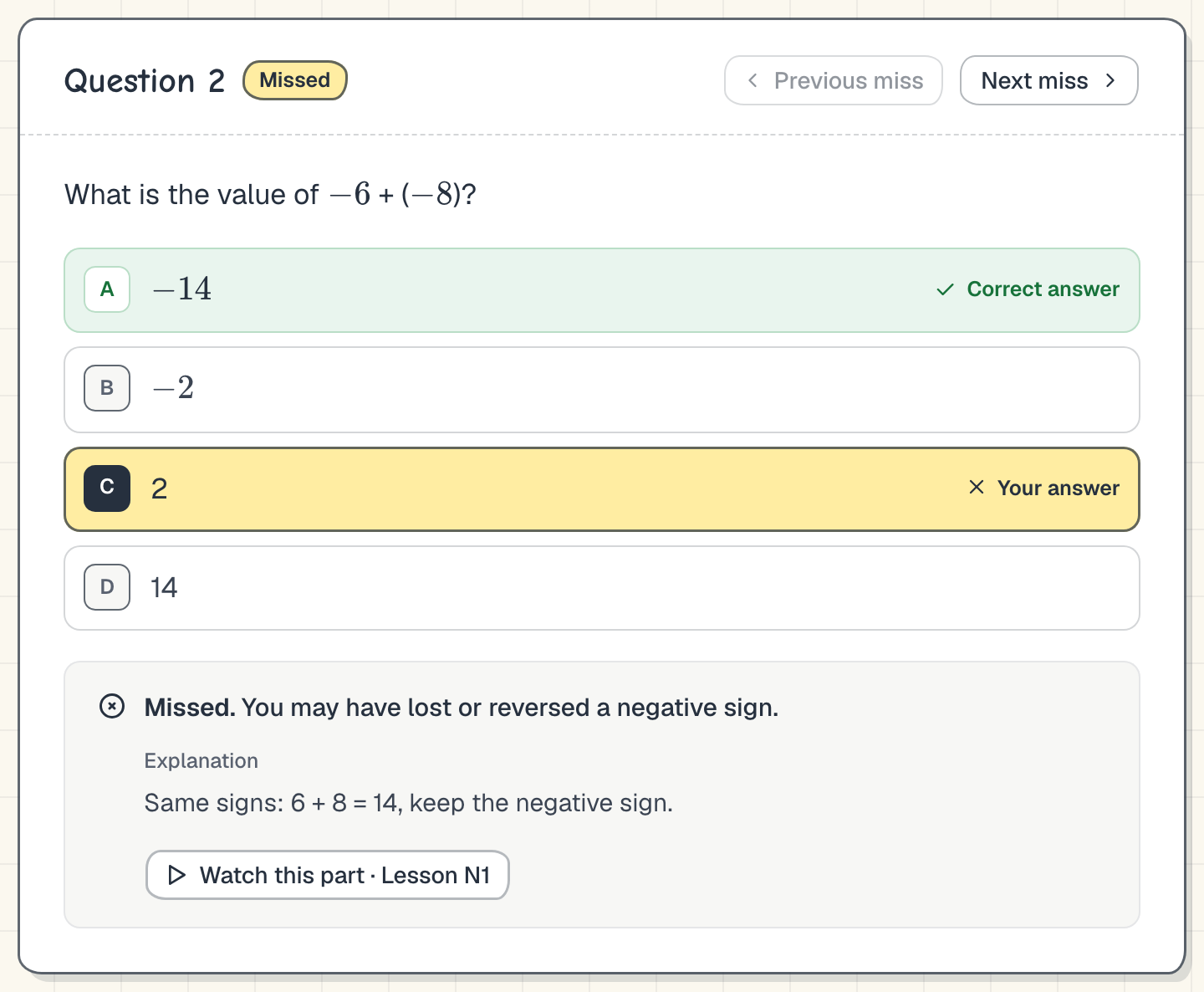Viewport: 1204px width, 992px height.
Task: Click the yellow Missed status badge
Action: 294,80
